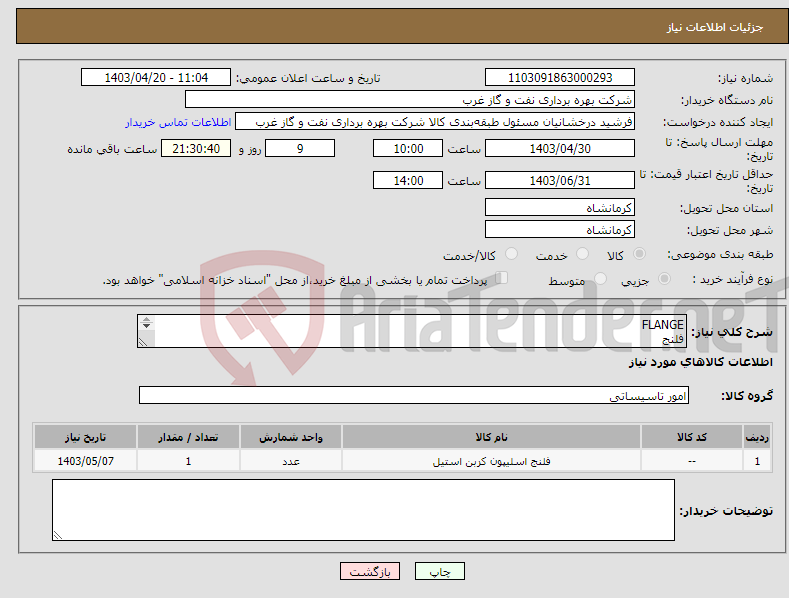The width and height of the screenshot is (789, 598).
Task: Click the تعداد / مقدار column header
Action: (x=188, y=437)
